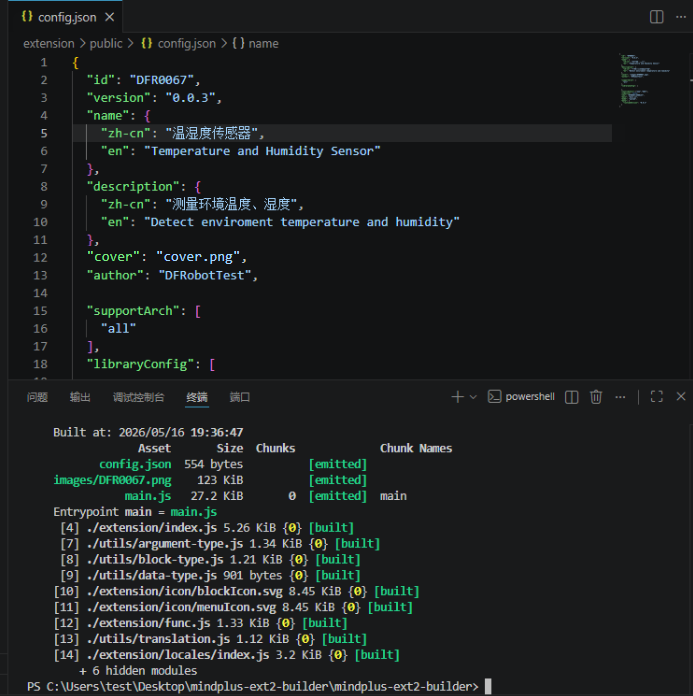Click the "cover.png" value
693x696 pixels.
(198, 257)
